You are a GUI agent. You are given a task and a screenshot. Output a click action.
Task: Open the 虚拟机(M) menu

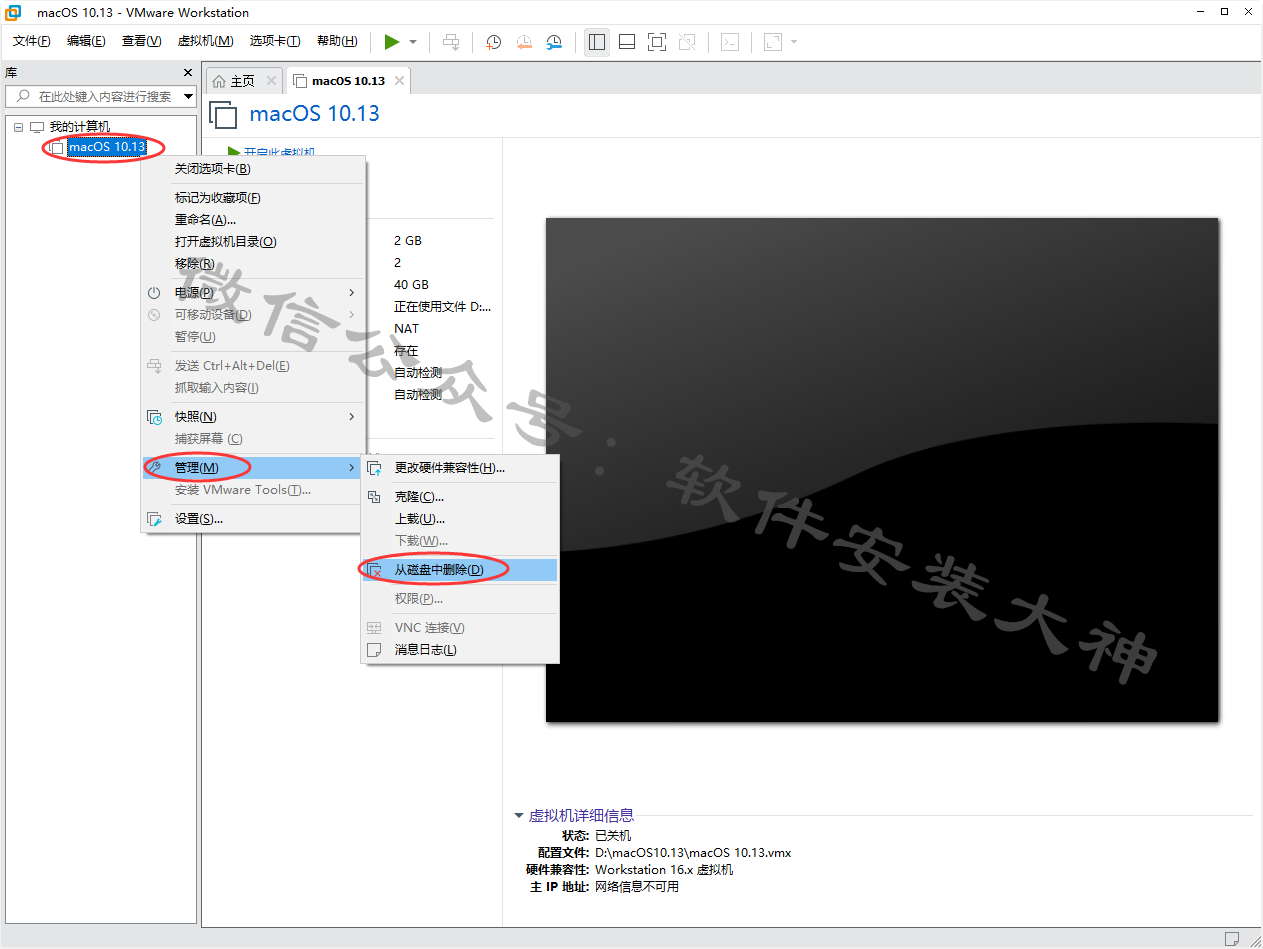point(205,41)
